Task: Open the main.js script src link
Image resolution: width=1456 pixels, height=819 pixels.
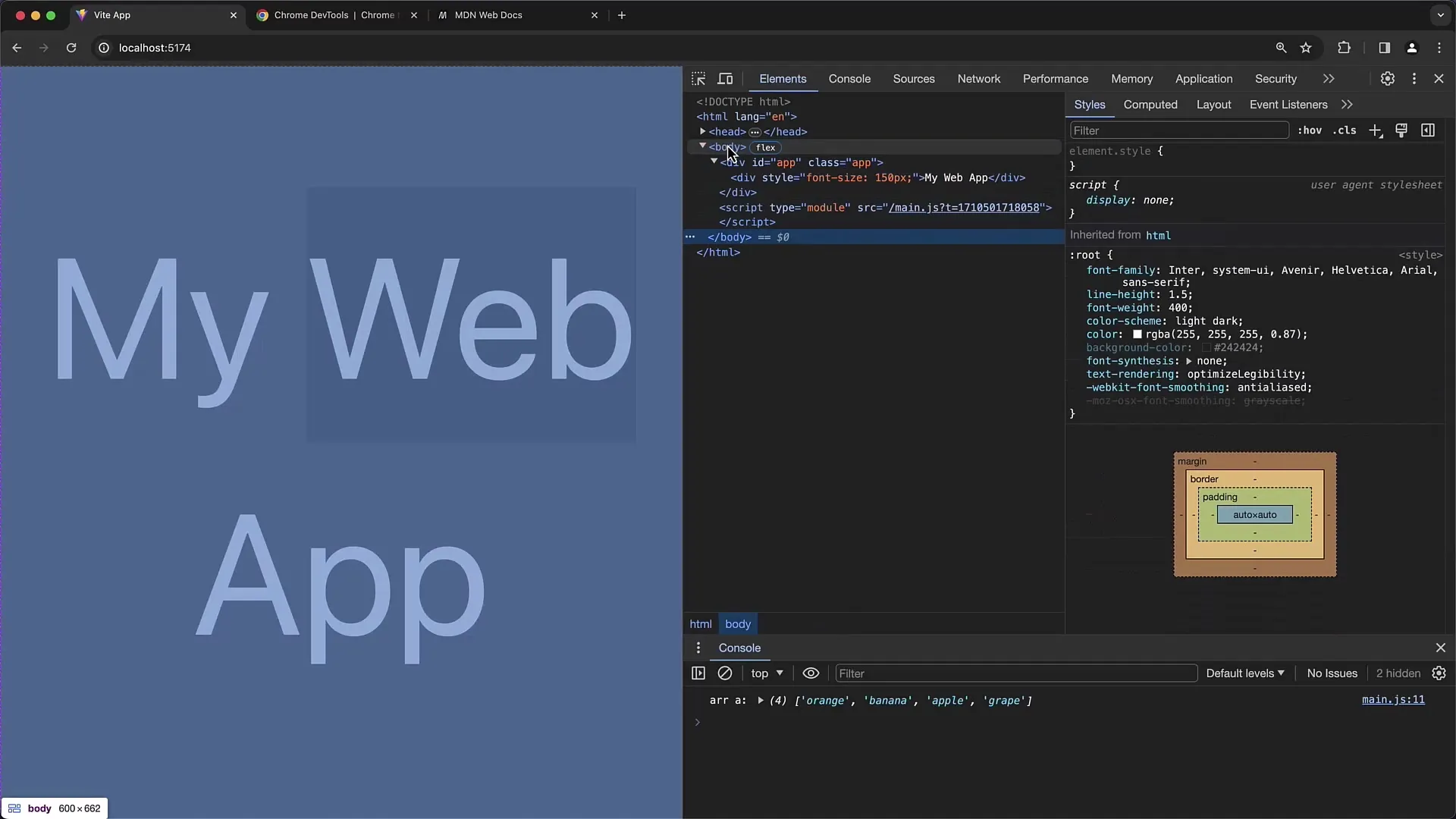Action: [964, 208]
